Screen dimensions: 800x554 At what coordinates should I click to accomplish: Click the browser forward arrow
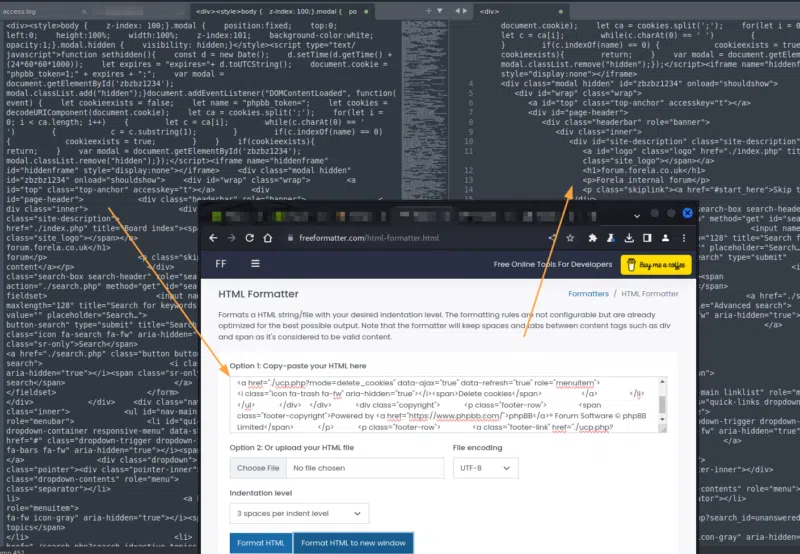click(x=232, y=238)
